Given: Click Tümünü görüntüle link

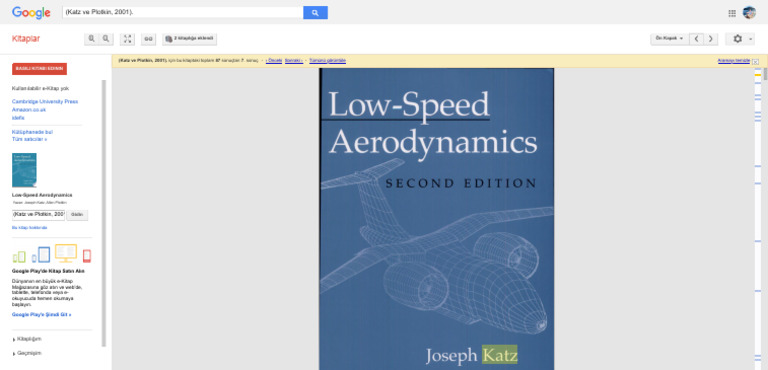Looking at the screenshot, I should [328, 61].
